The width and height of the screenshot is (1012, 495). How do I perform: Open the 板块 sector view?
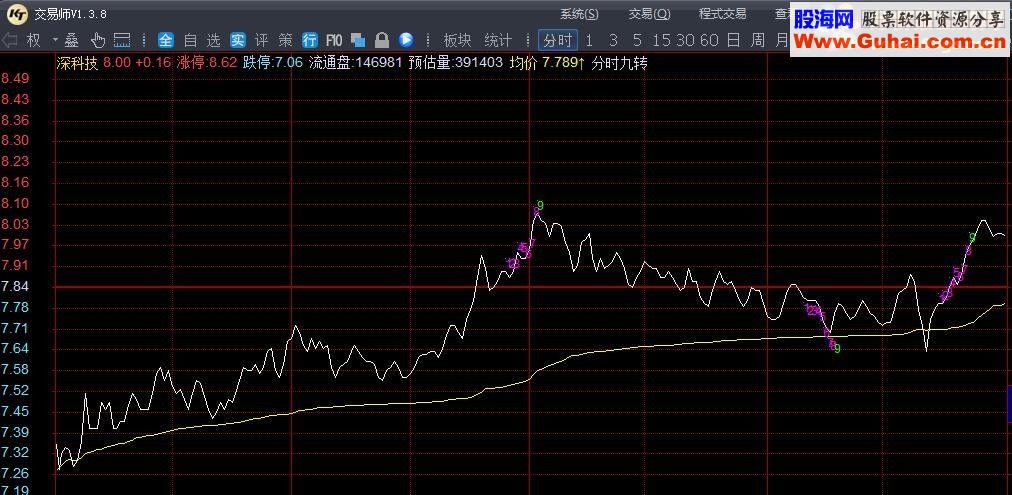457,41
